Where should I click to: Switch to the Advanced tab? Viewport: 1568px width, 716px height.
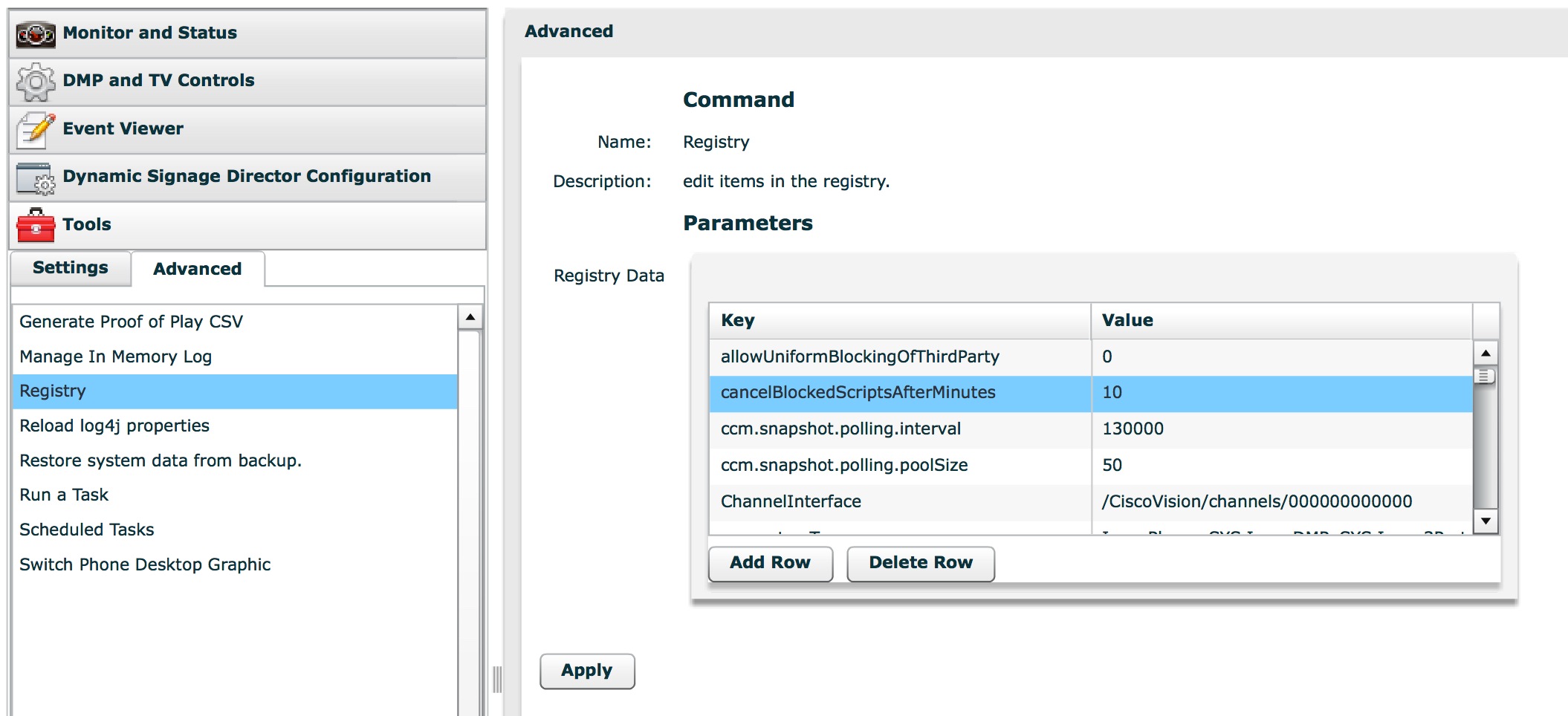tap(198, 269)
